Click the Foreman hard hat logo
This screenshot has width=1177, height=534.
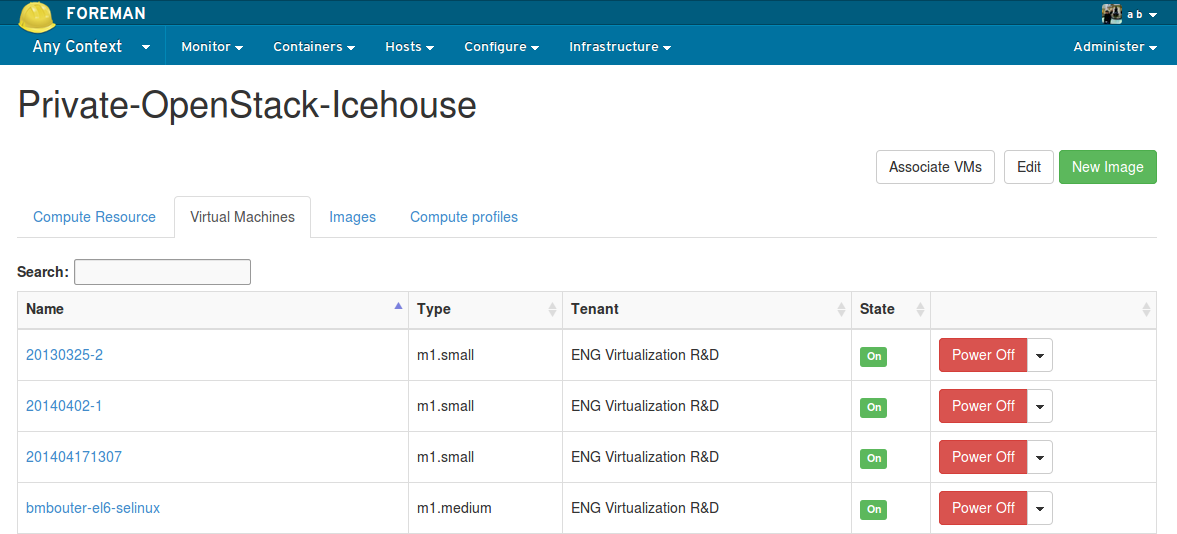pos(37,17)
